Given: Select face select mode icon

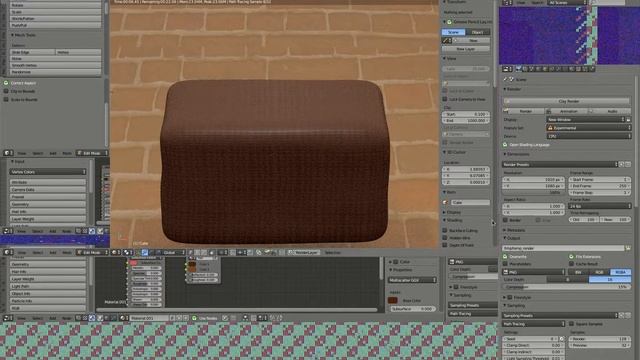Looking at the screenshot, I should [x=204, y=253].
